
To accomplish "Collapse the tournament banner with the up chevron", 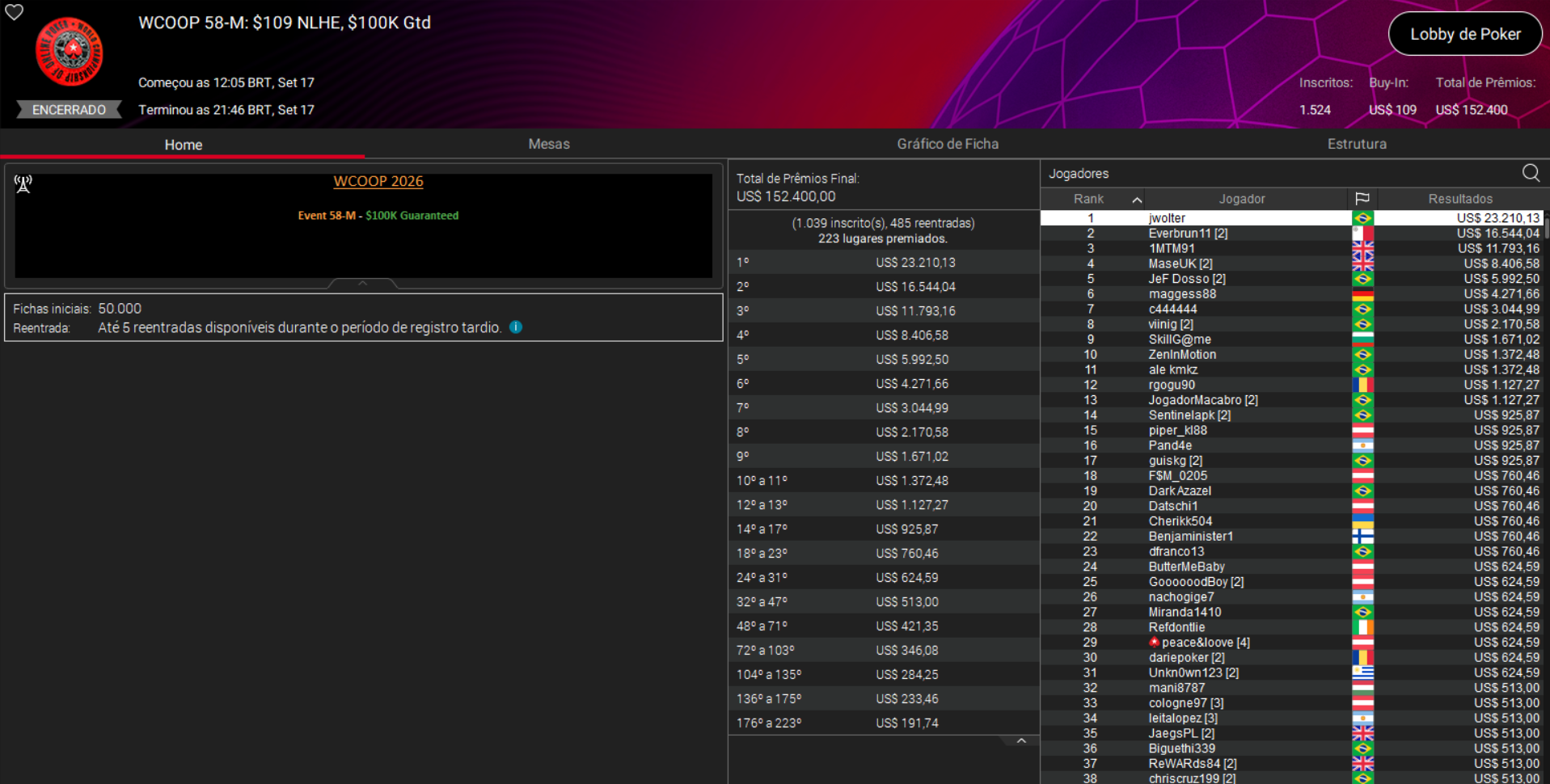I will tap(362, 284).
